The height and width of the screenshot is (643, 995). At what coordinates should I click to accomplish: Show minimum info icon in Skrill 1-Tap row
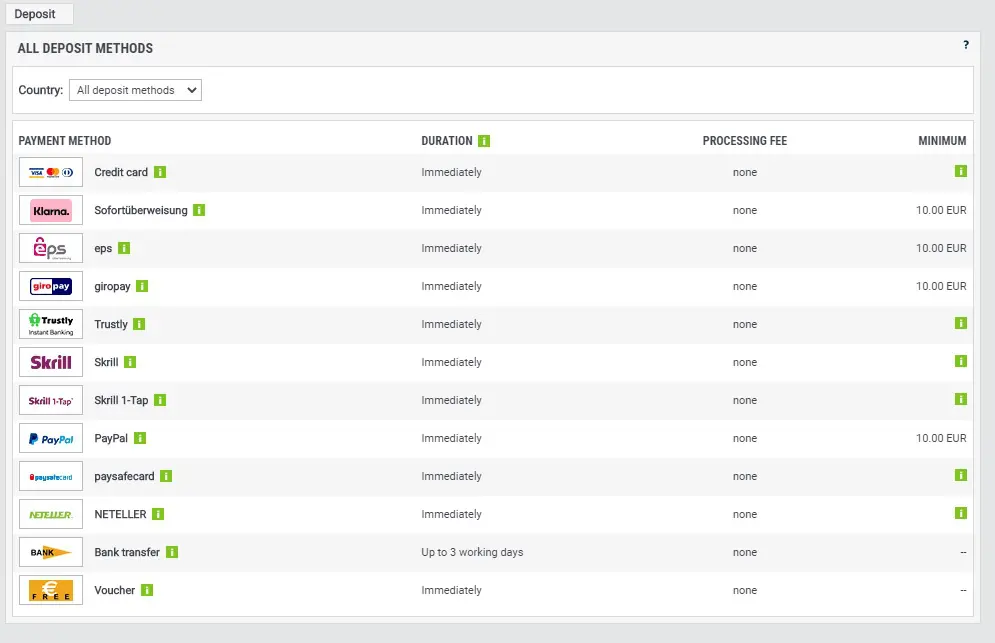[961, 399]
